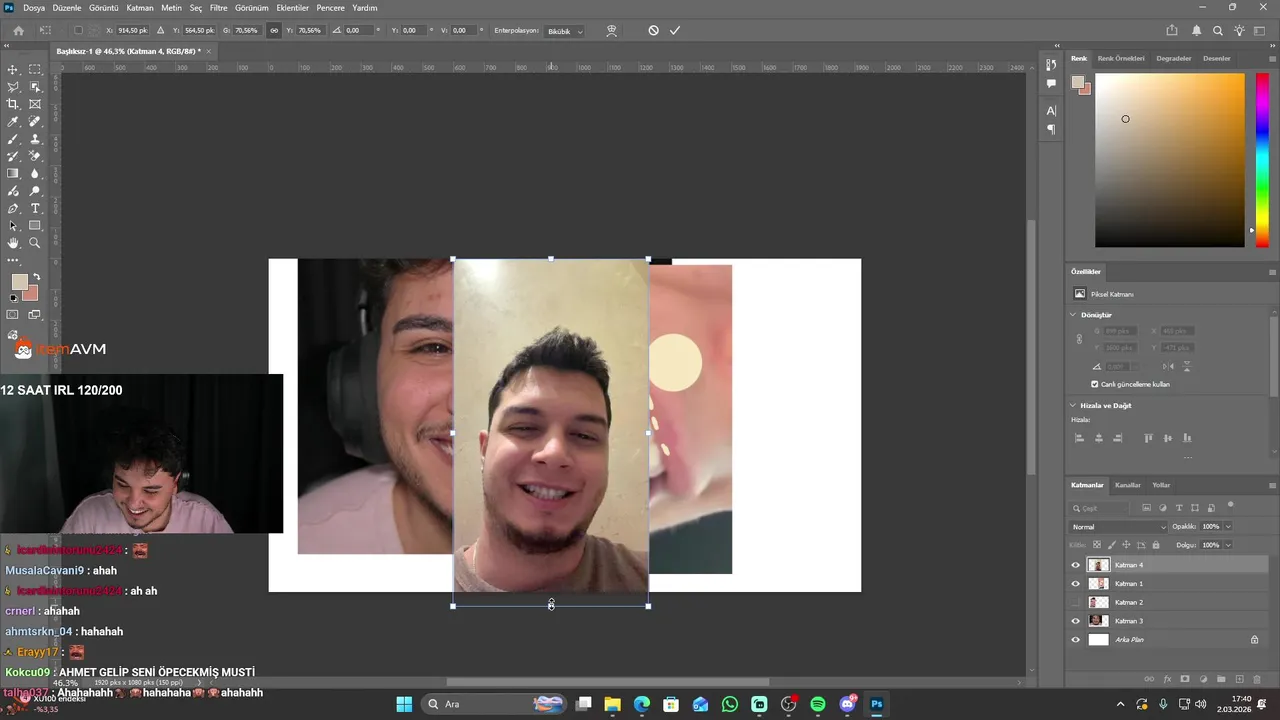Select the Move tool
The height and width of the screenshot is (720, 1280).
pyautogui.click(x=13, y=69)
